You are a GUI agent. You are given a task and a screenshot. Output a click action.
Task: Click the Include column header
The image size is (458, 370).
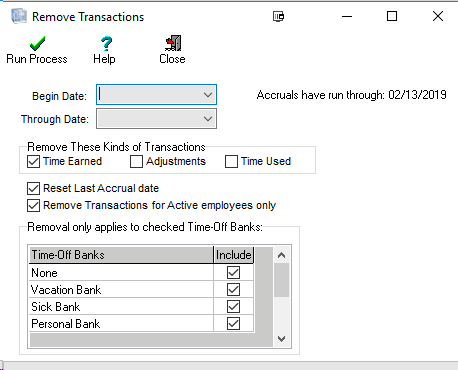point(234,255)
